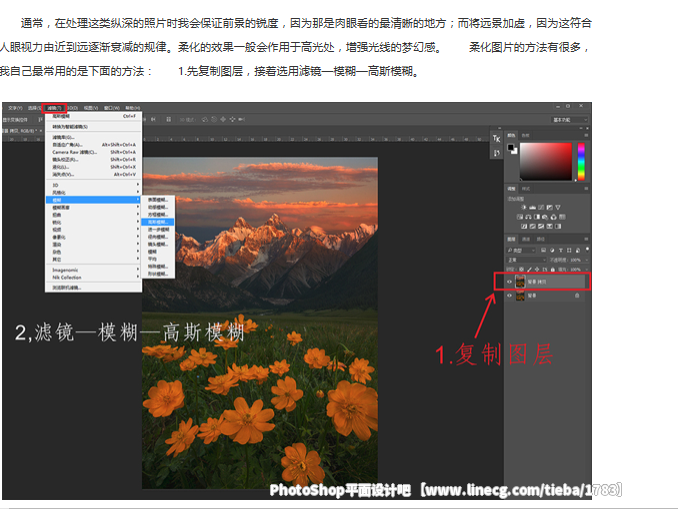Image resolution: width=678 pixels, height=509 pixels.
Task: Open the 窗口(W) menu
Action: point(112,108)
